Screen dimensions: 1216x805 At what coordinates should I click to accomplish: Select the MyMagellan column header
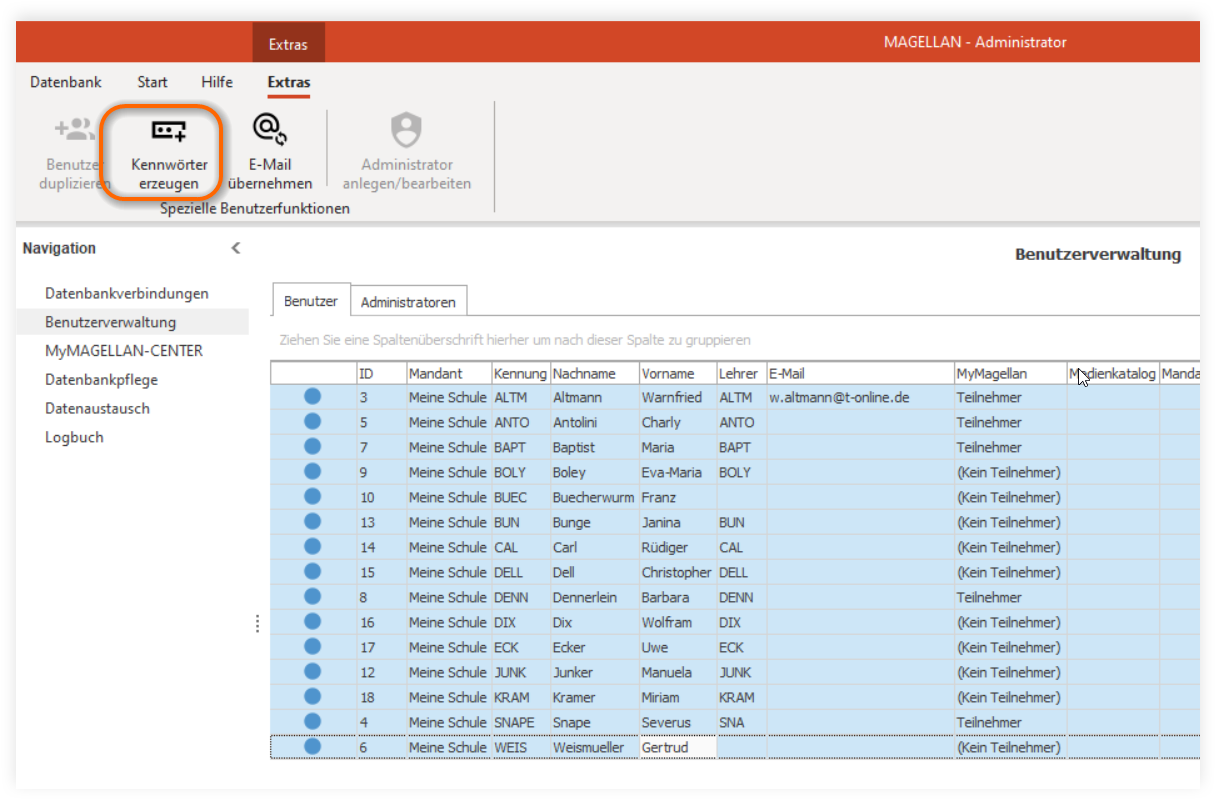[1010, 374]
